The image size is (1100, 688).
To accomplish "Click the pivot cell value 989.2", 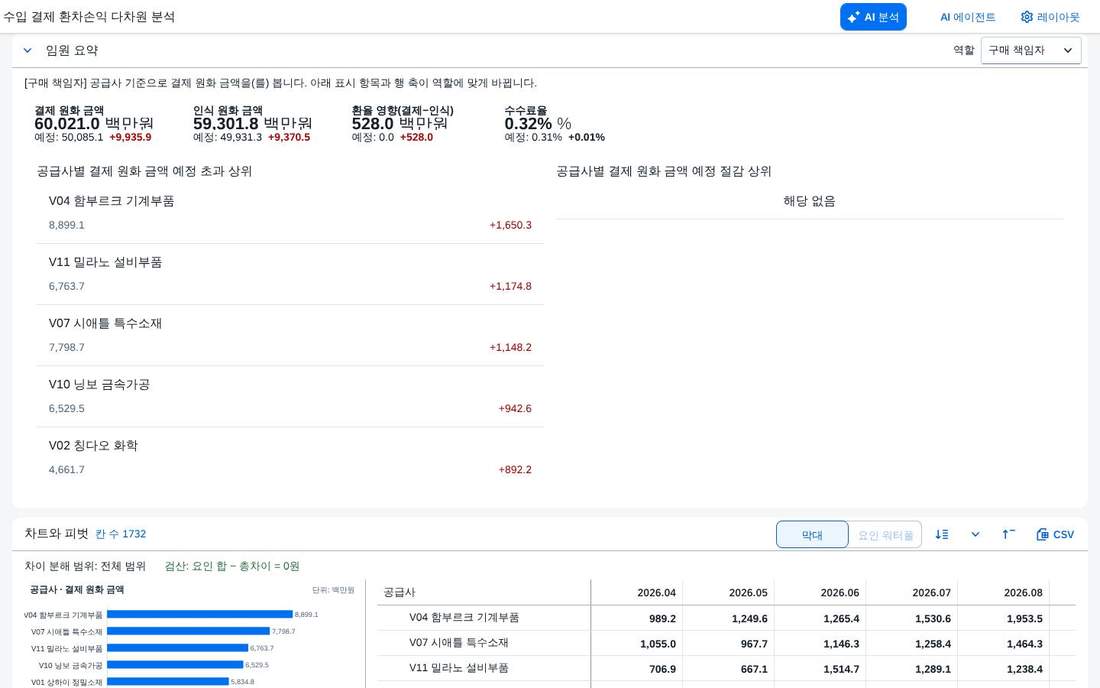I will [662, 619].
